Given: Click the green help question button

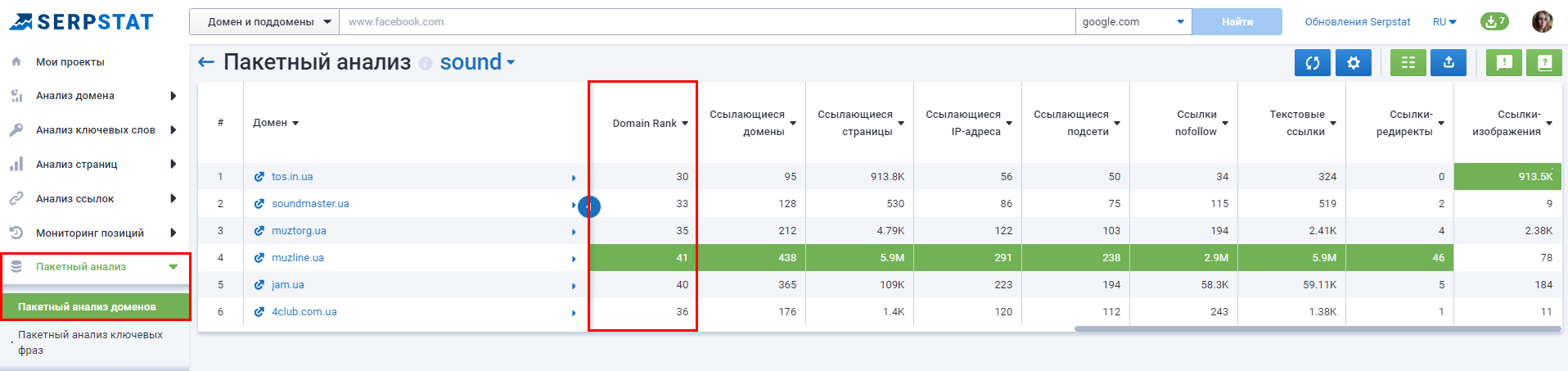Looking at the screenshot, I should click(x=1544, y=62).
